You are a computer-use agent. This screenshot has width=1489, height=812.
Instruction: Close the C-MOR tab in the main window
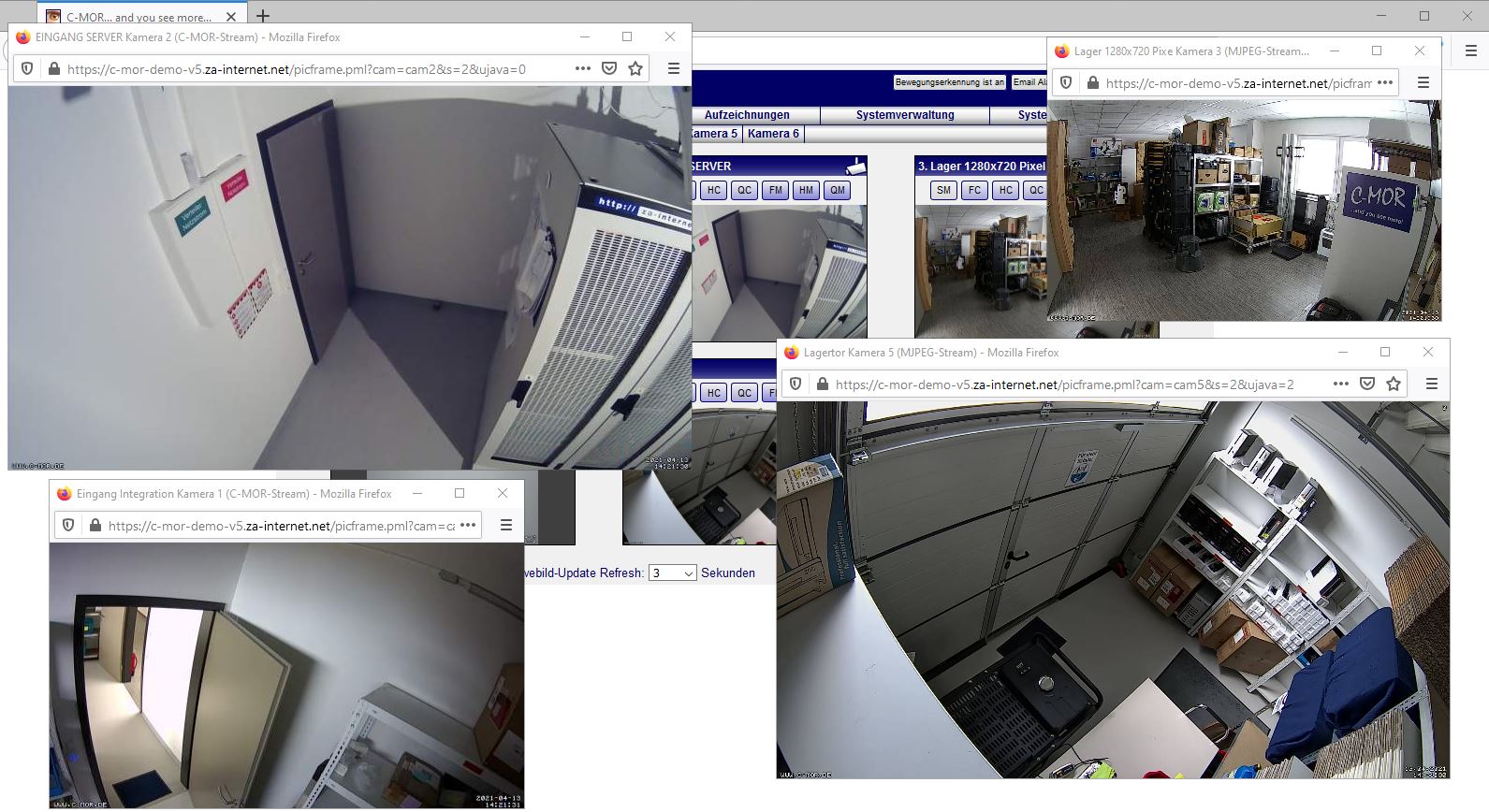tap(231, 17)
